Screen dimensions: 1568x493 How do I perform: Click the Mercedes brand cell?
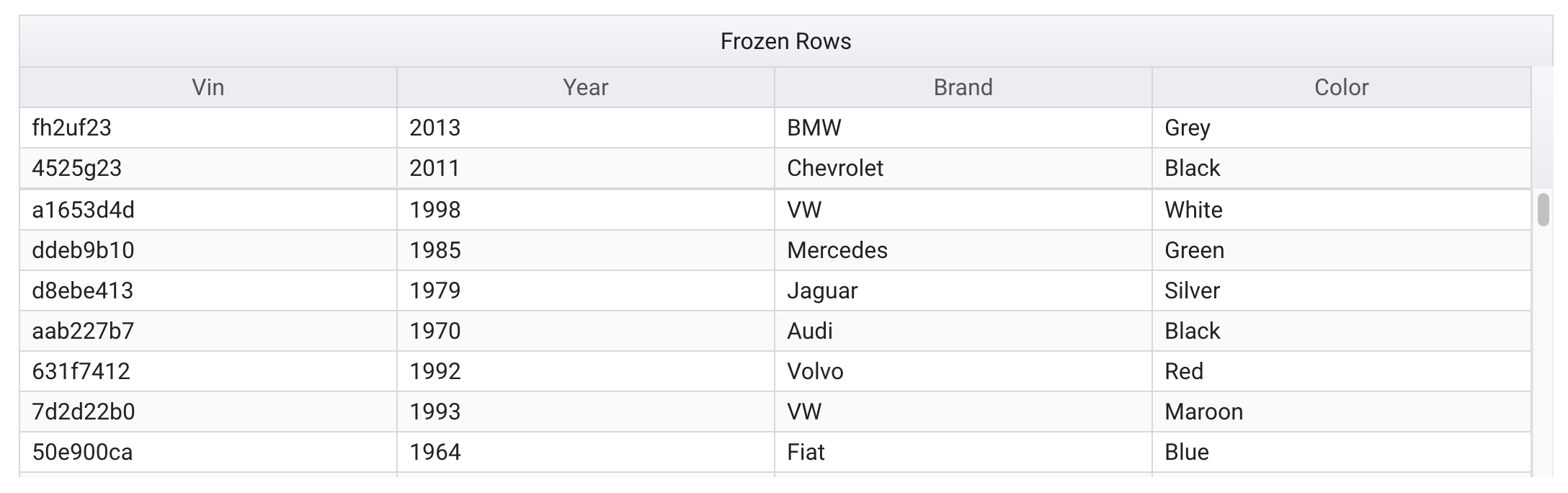tap(963, 250)
